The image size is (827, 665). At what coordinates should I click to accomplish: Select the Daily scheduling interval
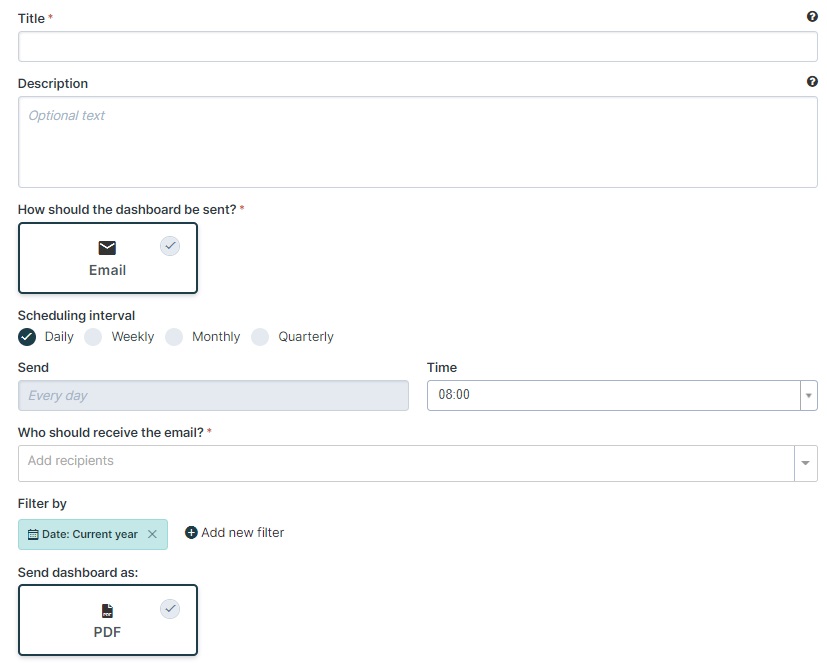click(27, 336)
